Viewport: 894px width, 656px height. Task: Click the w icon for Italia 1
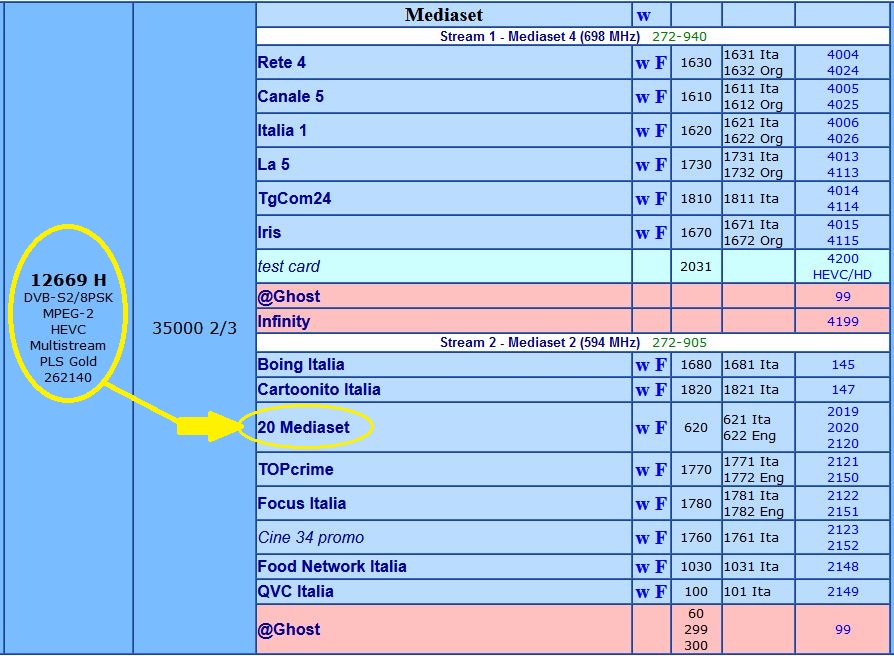click(x=643, y=132)
